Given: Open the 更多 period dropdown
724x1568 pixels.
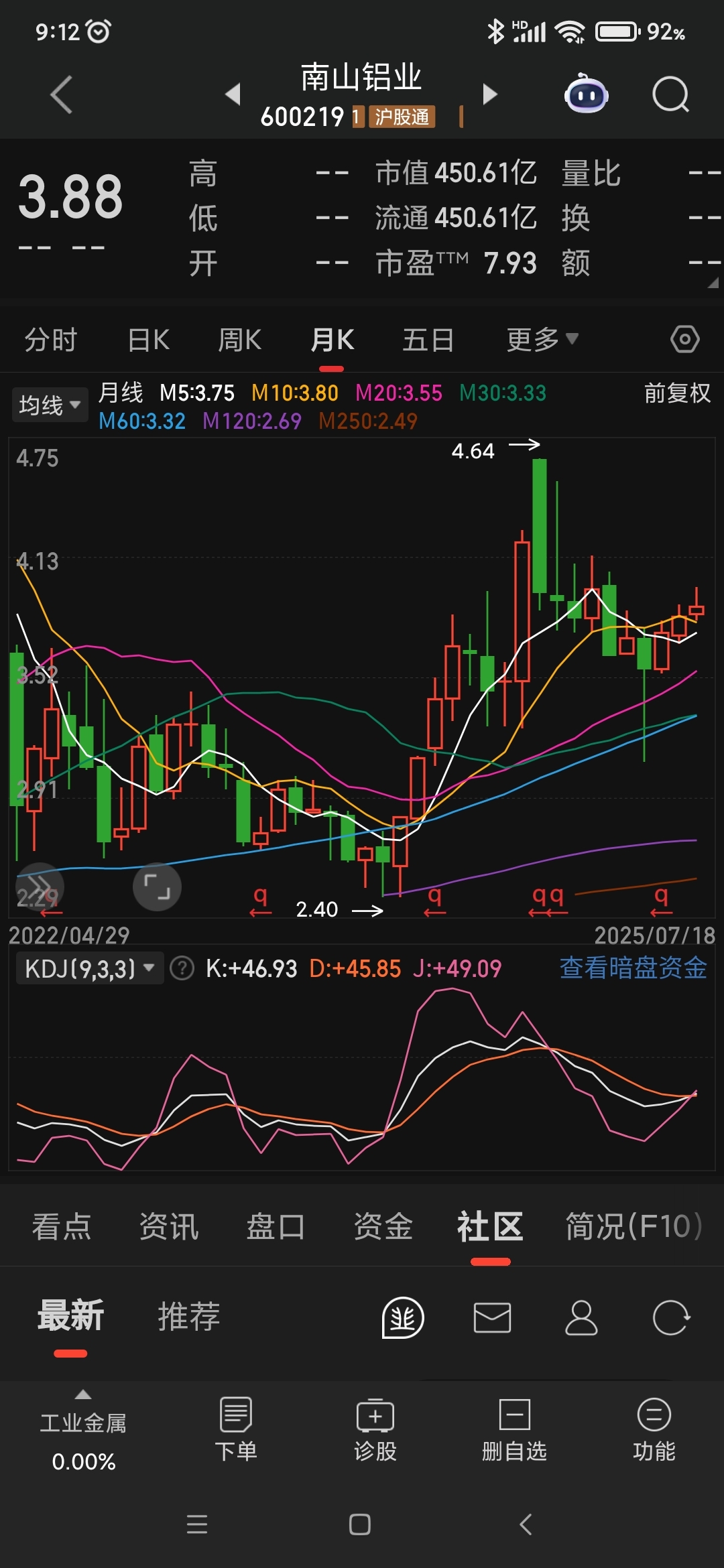Looking at the screenshot, I should click(542, 339).
